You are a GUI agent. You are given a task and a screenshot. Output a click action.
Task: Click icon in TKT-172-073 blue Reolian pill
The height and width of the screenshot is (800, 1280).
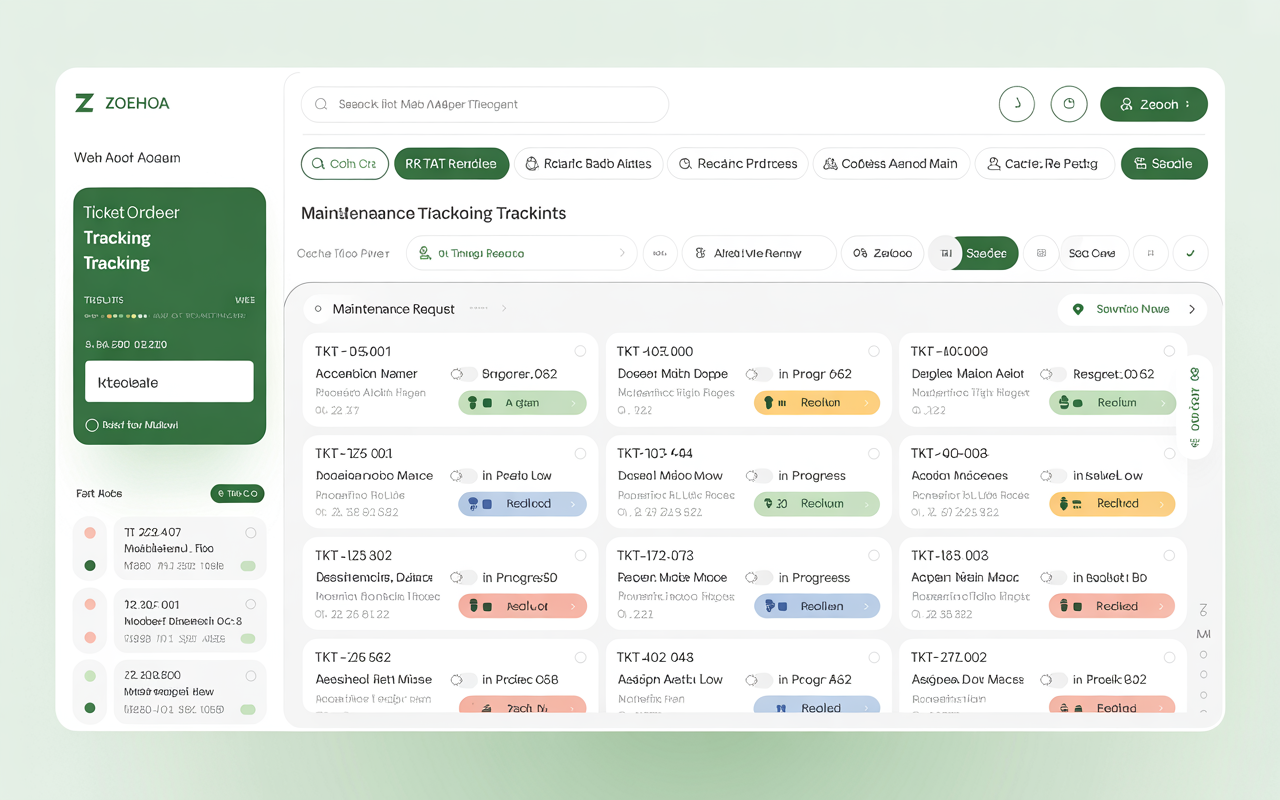[x=771, y=606]
